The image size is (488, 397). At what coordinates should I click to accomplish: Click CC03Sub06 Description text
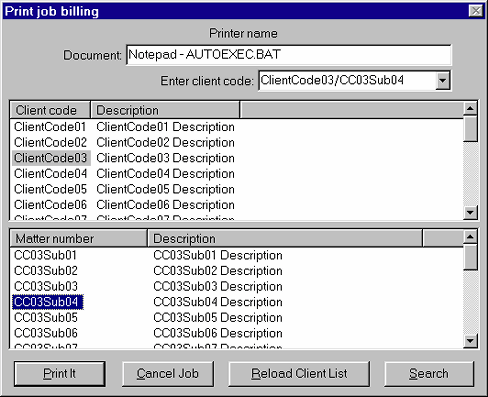tap(218, 333)
